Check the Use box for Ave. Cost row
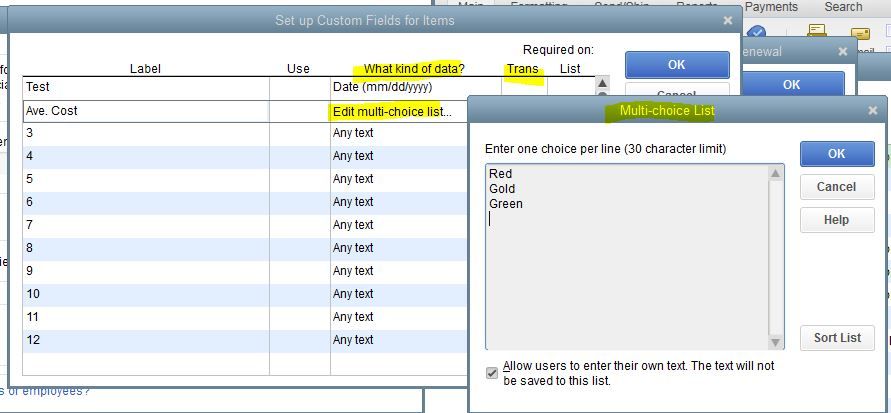891x413 pixels. click(299, 111)
